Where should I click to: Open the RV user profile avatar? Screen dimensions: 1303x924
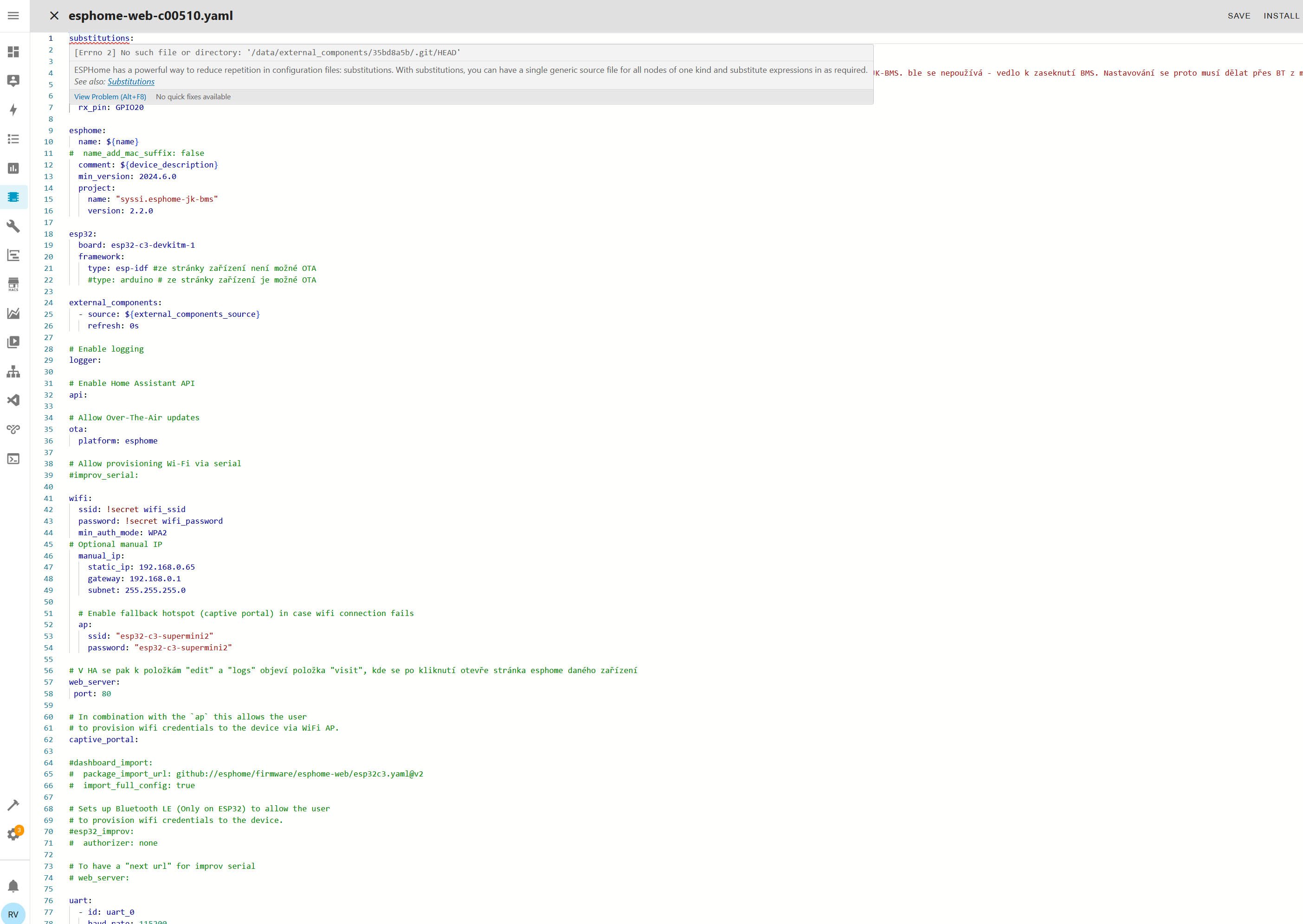point(13,914)
